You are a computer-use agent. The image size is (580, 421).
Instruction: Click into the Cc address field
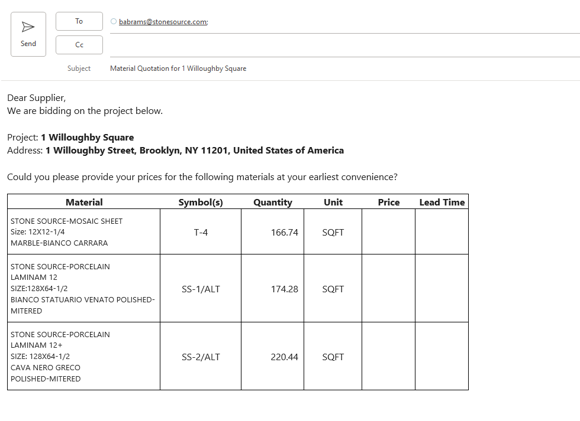point(345,46)
